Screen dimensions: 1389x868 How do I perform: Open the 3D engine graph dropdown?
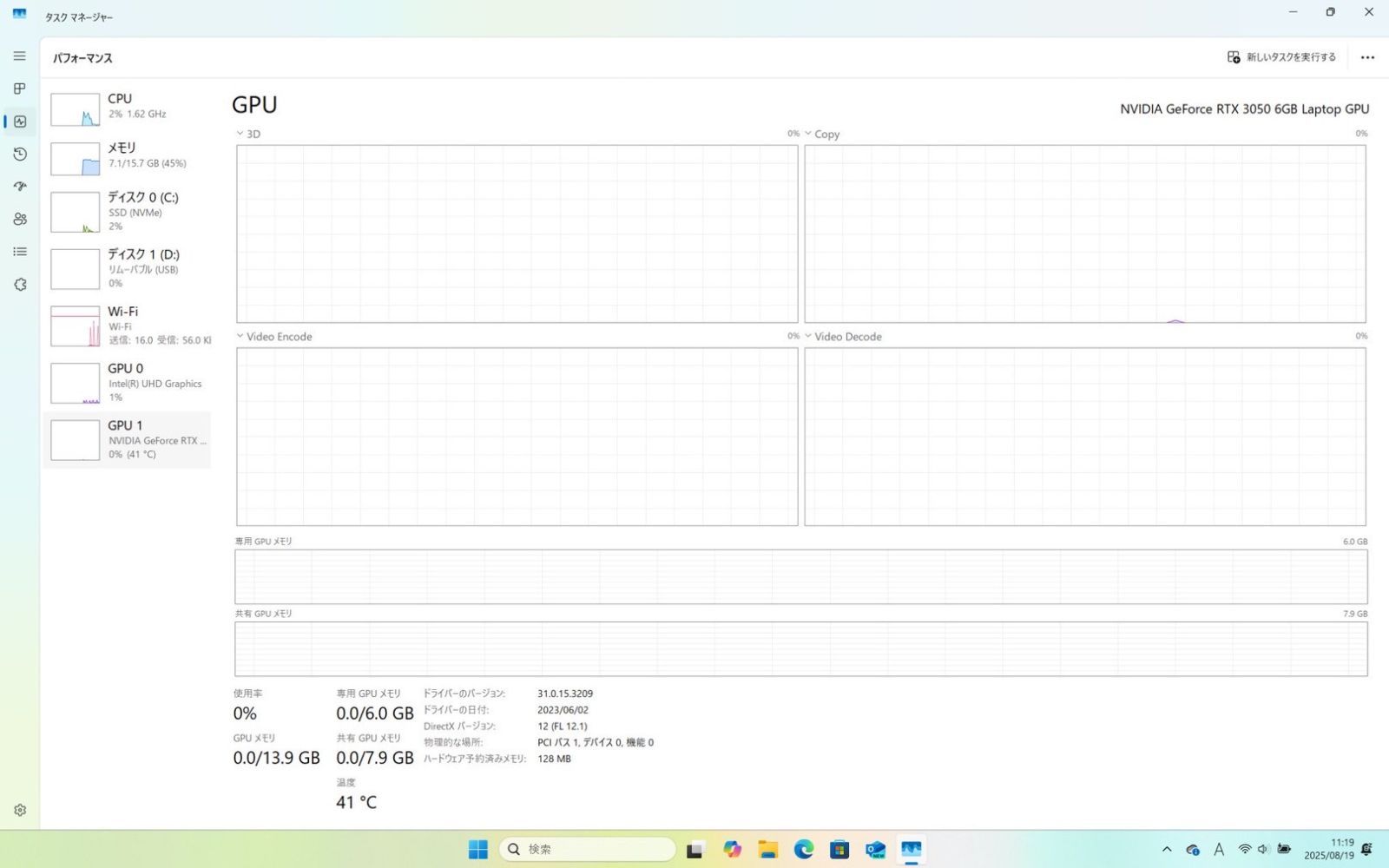[x=248, y=134]
